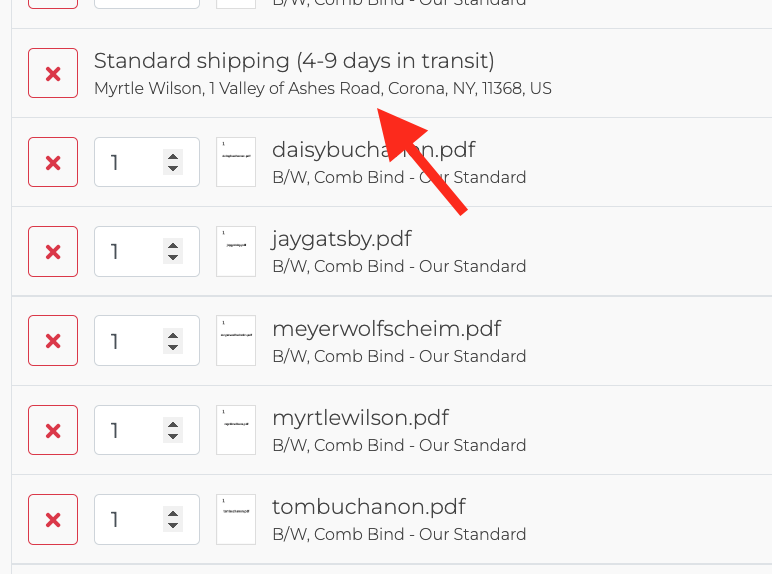
Task: Decrease quantity of jaygatsby.pdf
Action: point(173,258)
